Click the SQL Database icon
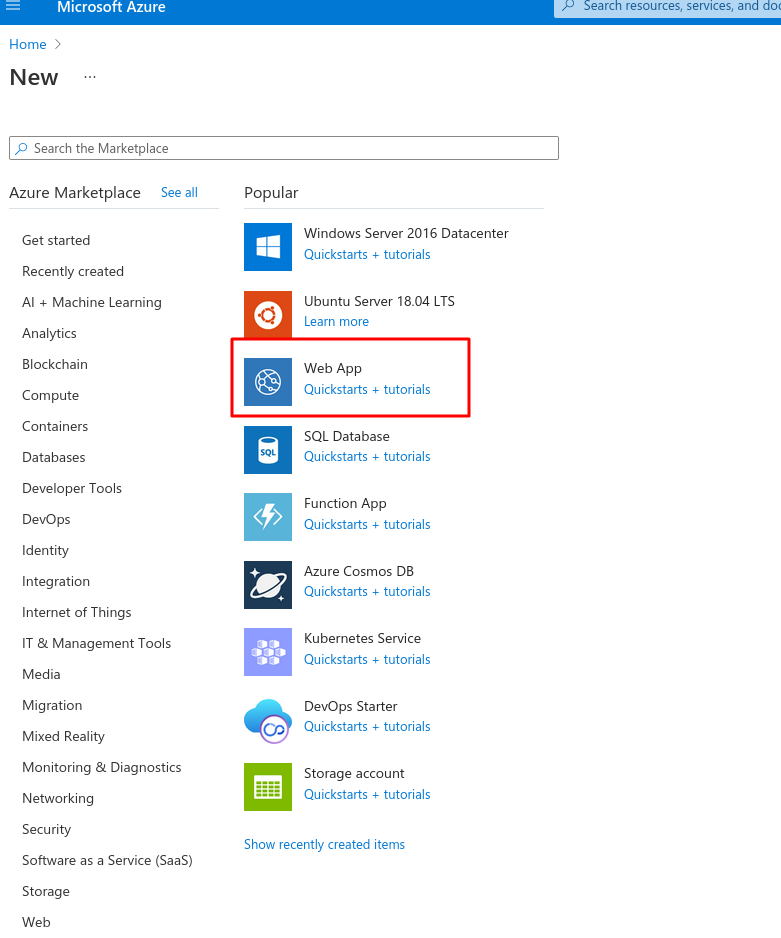 coord(268,450)
